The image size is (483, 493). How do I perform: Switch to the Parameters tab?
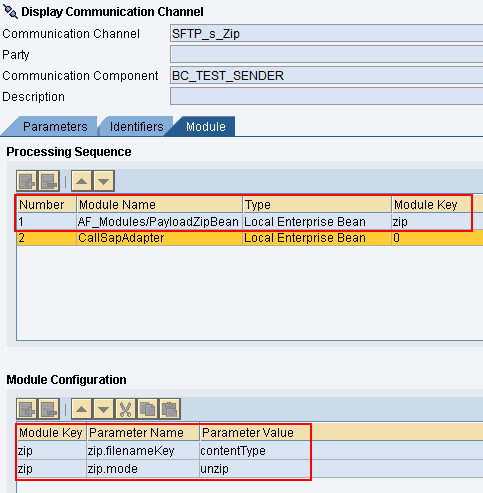coord(55,127)
